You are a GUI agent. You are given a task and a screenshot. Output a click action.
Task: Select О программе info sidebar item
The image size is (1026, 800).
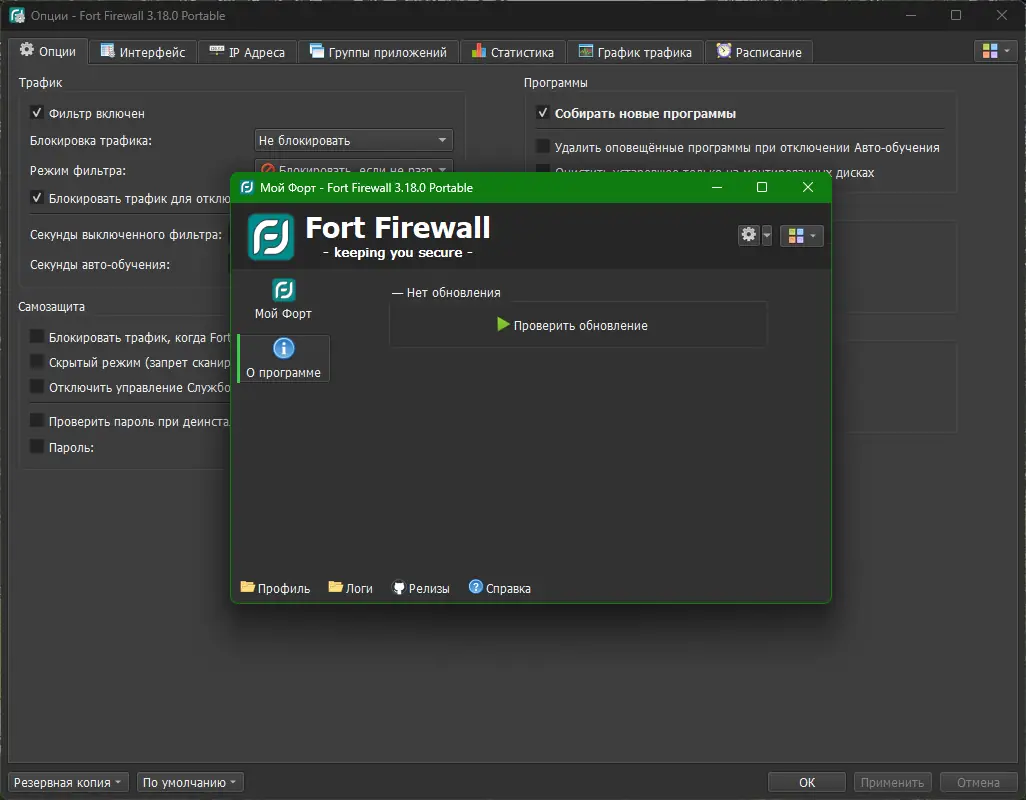click(x=283, y=358)
